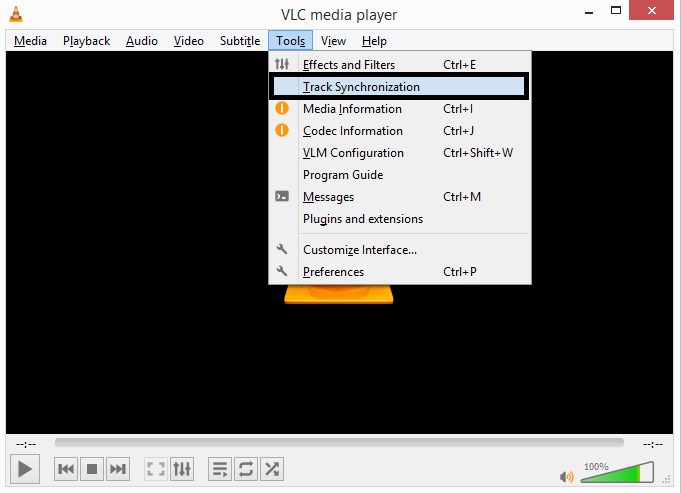Open the Messages log
This screenshot has height=493, width=681.
[400, 197]
